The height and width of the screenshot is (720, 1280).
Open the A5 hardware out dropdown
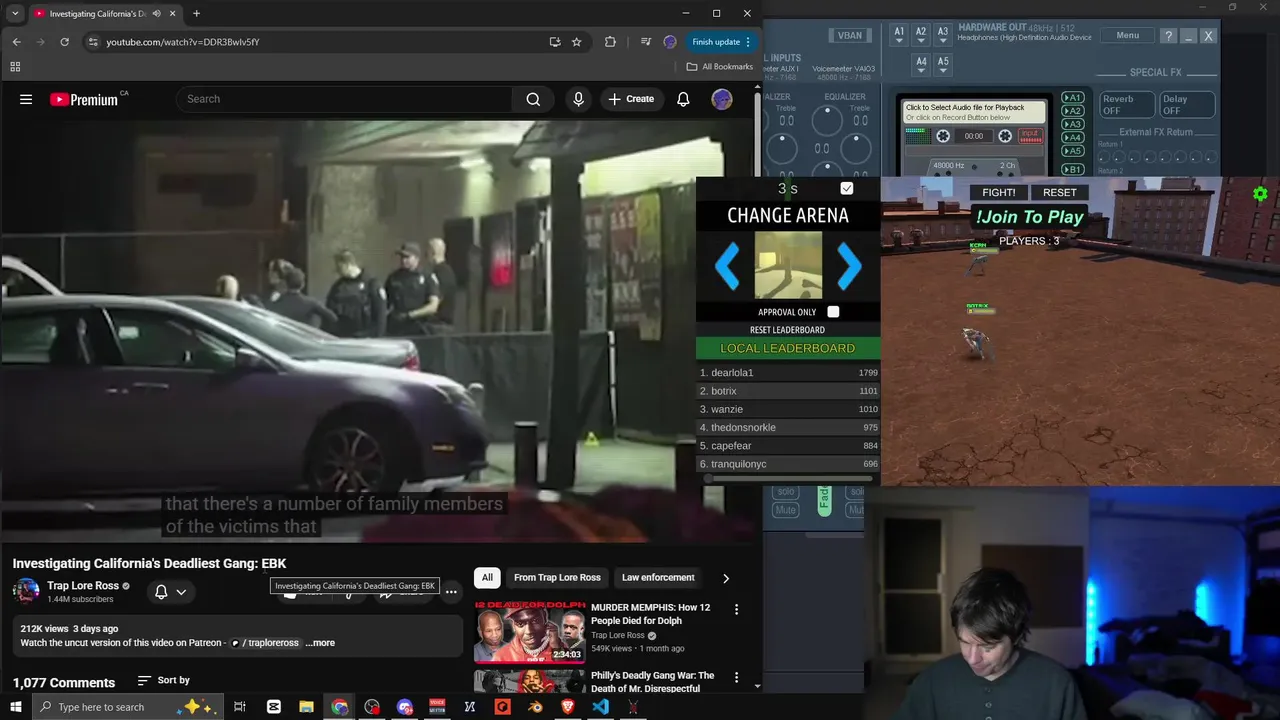(x=943, y=65)
